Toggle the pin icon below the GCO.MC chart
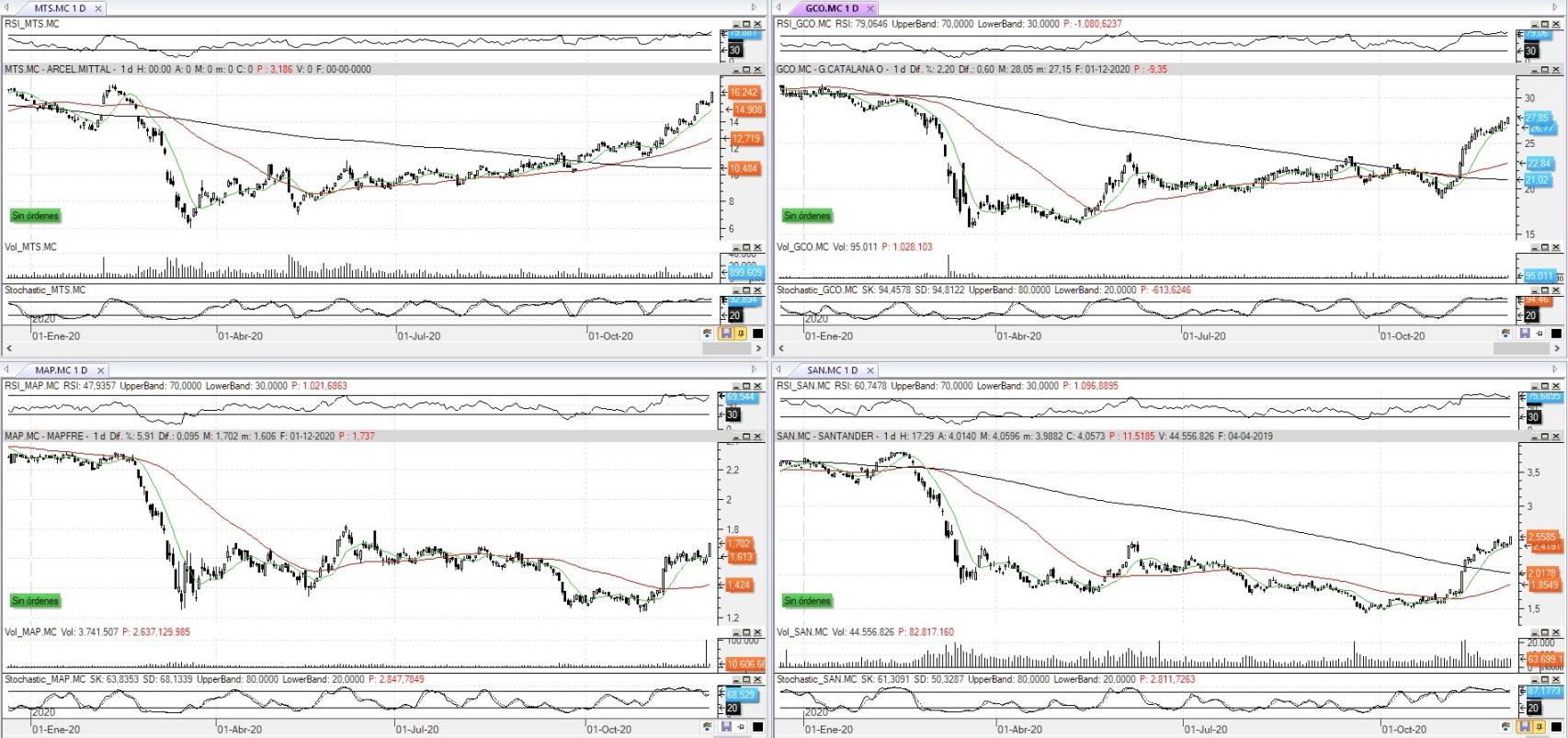The image size is (1568, 738). click(x=1540, y=334)
